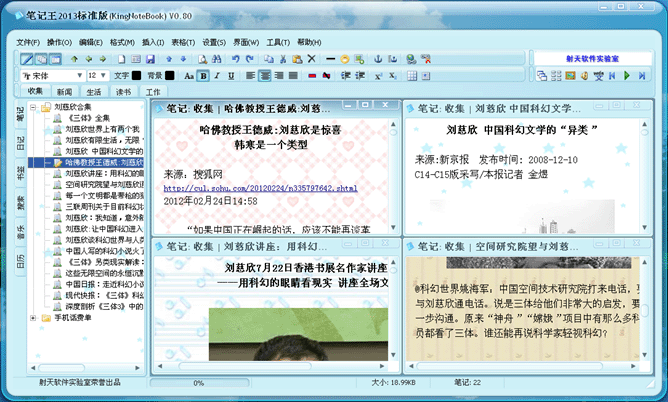Screen dimensions: 668x402
Task: Toggle Italic formatting button
Action: pyautogui.click(x=217, y=75)
